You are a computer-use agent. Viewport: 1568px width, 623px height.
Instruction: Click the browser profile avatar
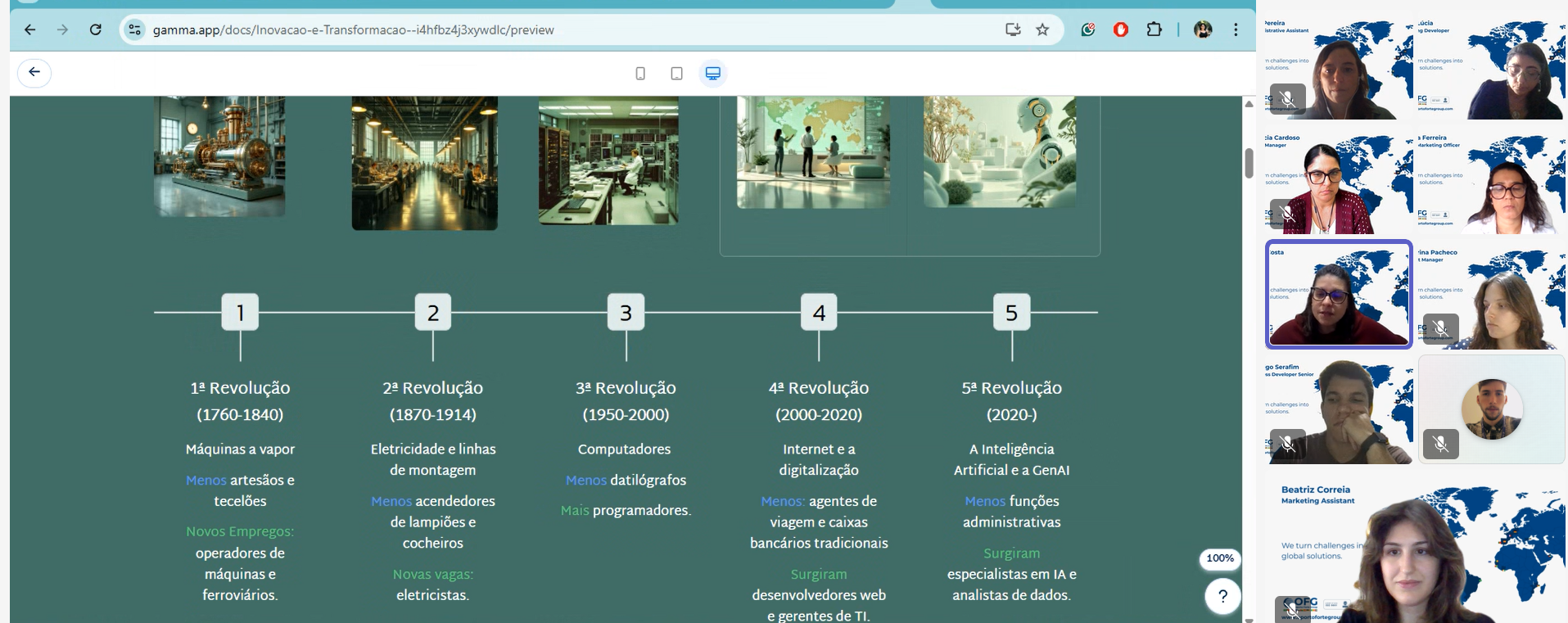click(x=1203, y=30)
